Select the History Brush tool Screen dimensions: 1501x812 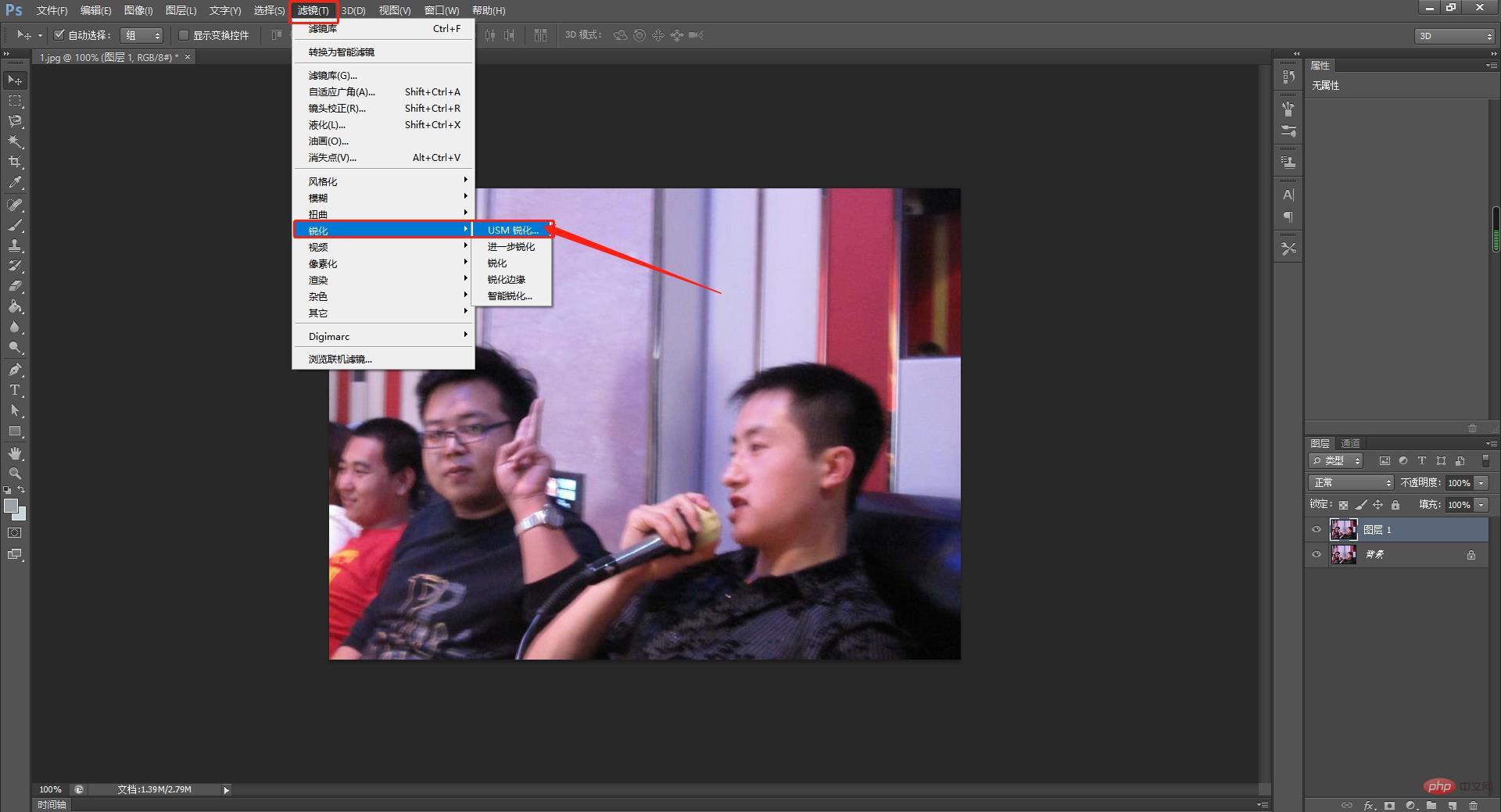15,266
